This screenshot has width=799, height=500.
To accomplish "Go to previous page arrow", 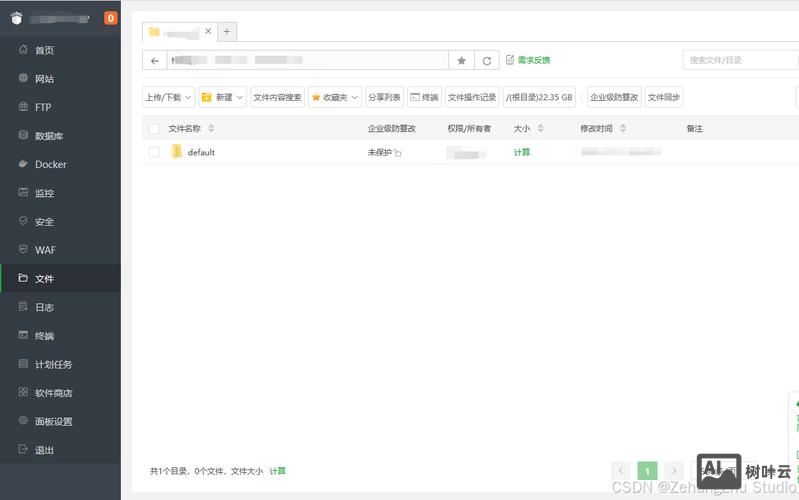I will click(x=621, y=471).
